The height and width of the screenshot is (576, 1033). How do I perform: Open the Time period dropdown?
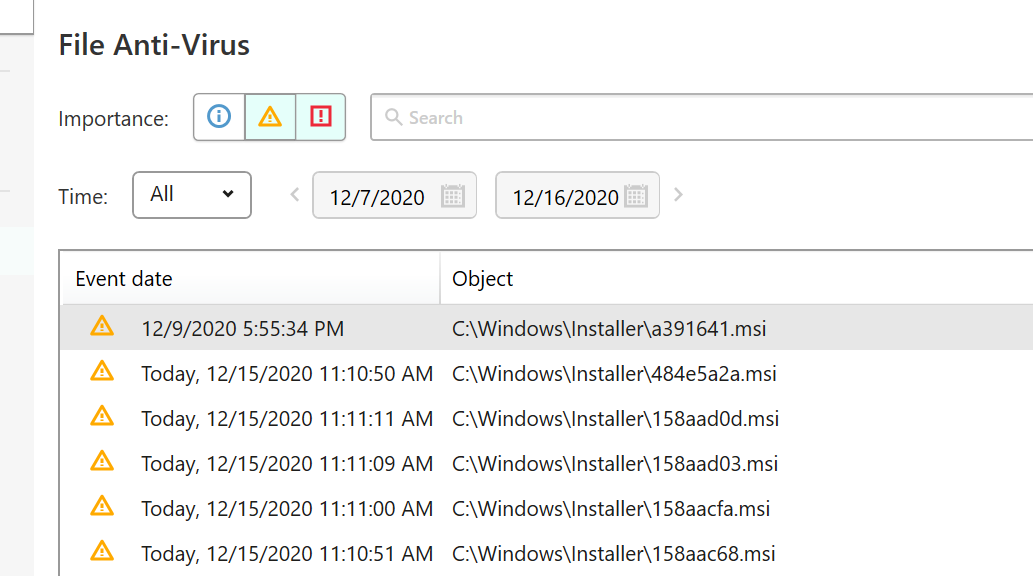[x=192, y=195]
